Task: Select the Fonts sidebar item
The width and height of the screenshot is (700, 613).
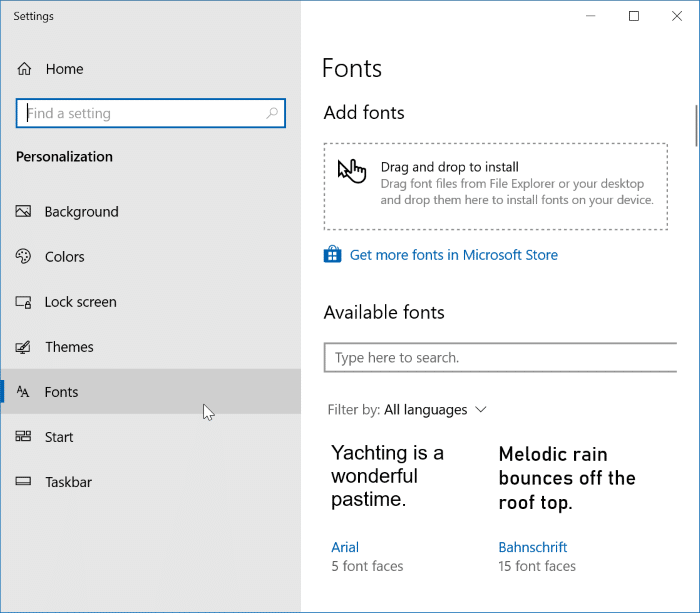Action: click(x=150, y=392)
